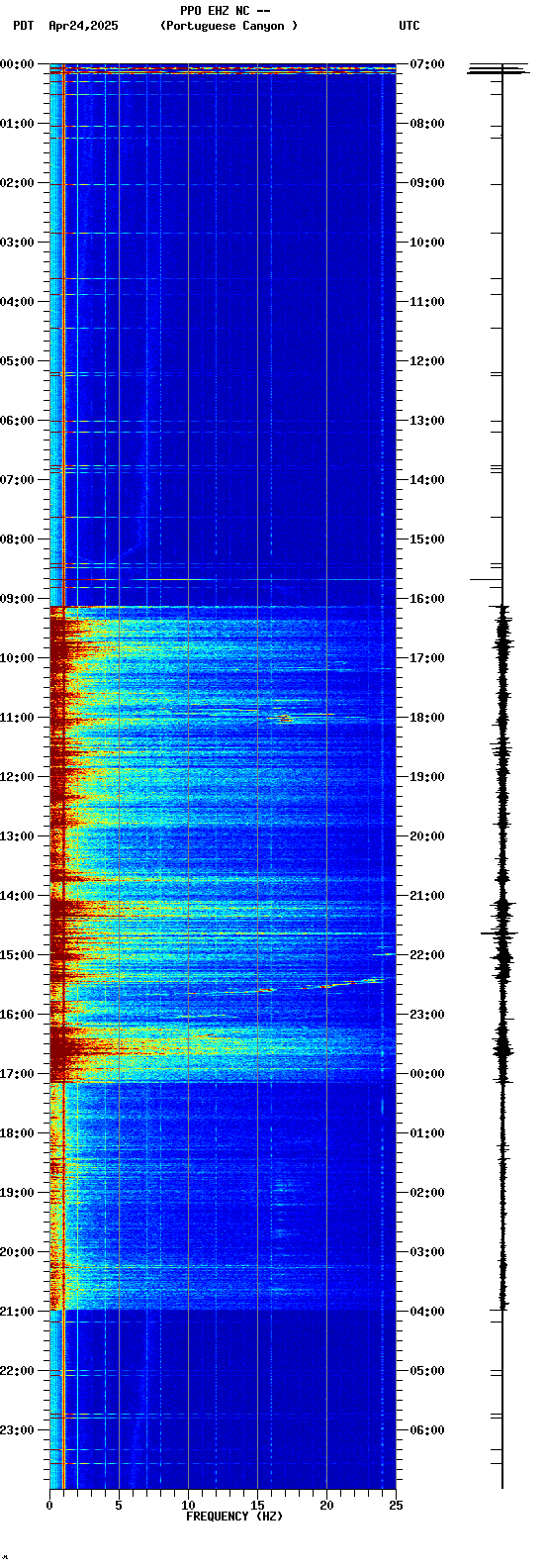Click the UTC '00:00' time tick label
The image size is (546, 1568).
[427, 1074]
